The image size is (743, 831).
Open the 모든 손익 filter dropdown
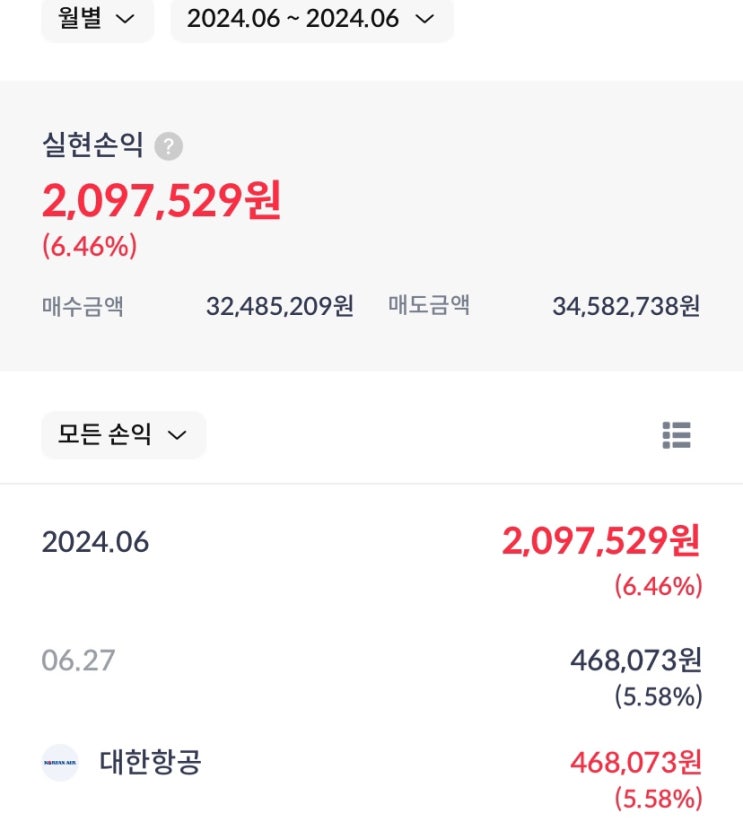(123, 435)
